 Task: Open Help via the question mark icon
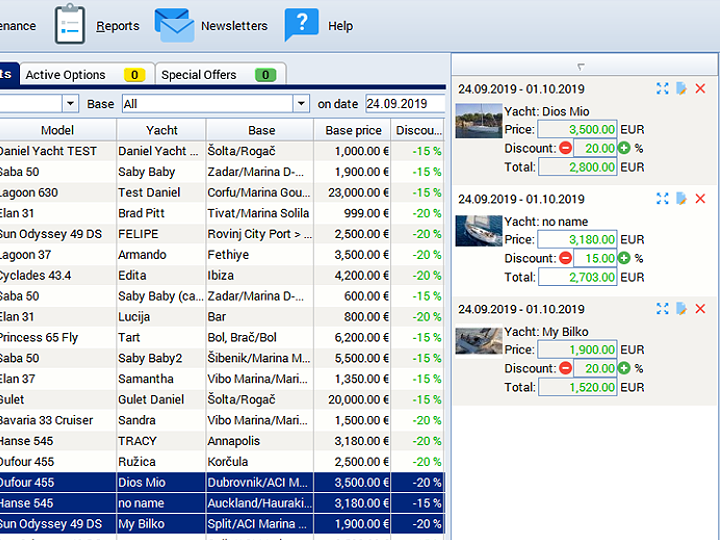301,25
